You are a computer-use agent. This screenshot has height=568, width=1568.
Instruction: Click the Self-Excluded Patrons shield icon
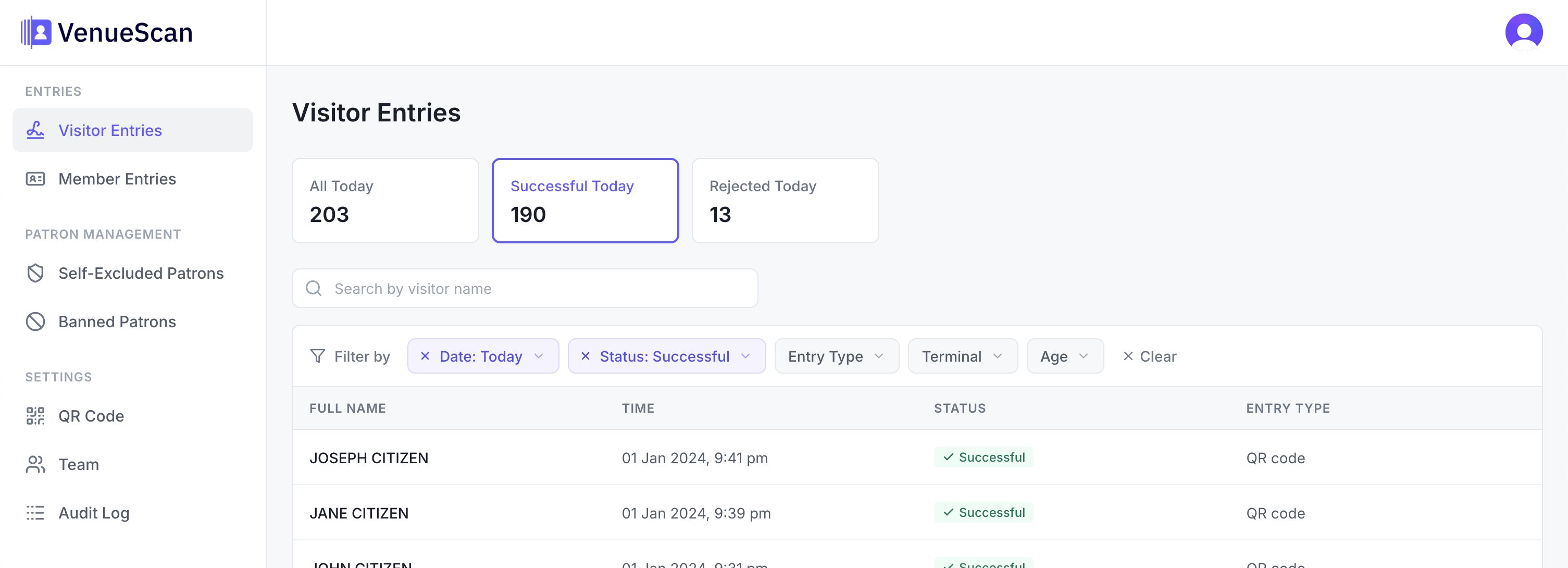pyautogui.click(x=35, y=274)
